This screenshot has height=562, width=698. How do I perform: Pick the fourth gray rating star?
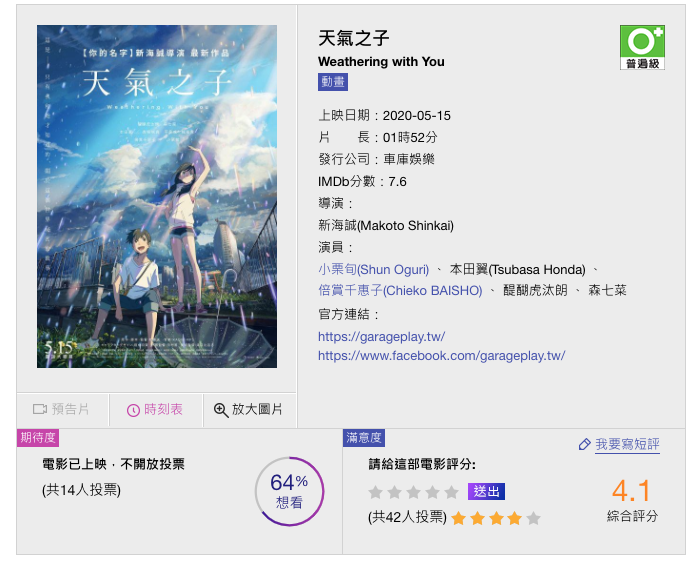point(432,492)
